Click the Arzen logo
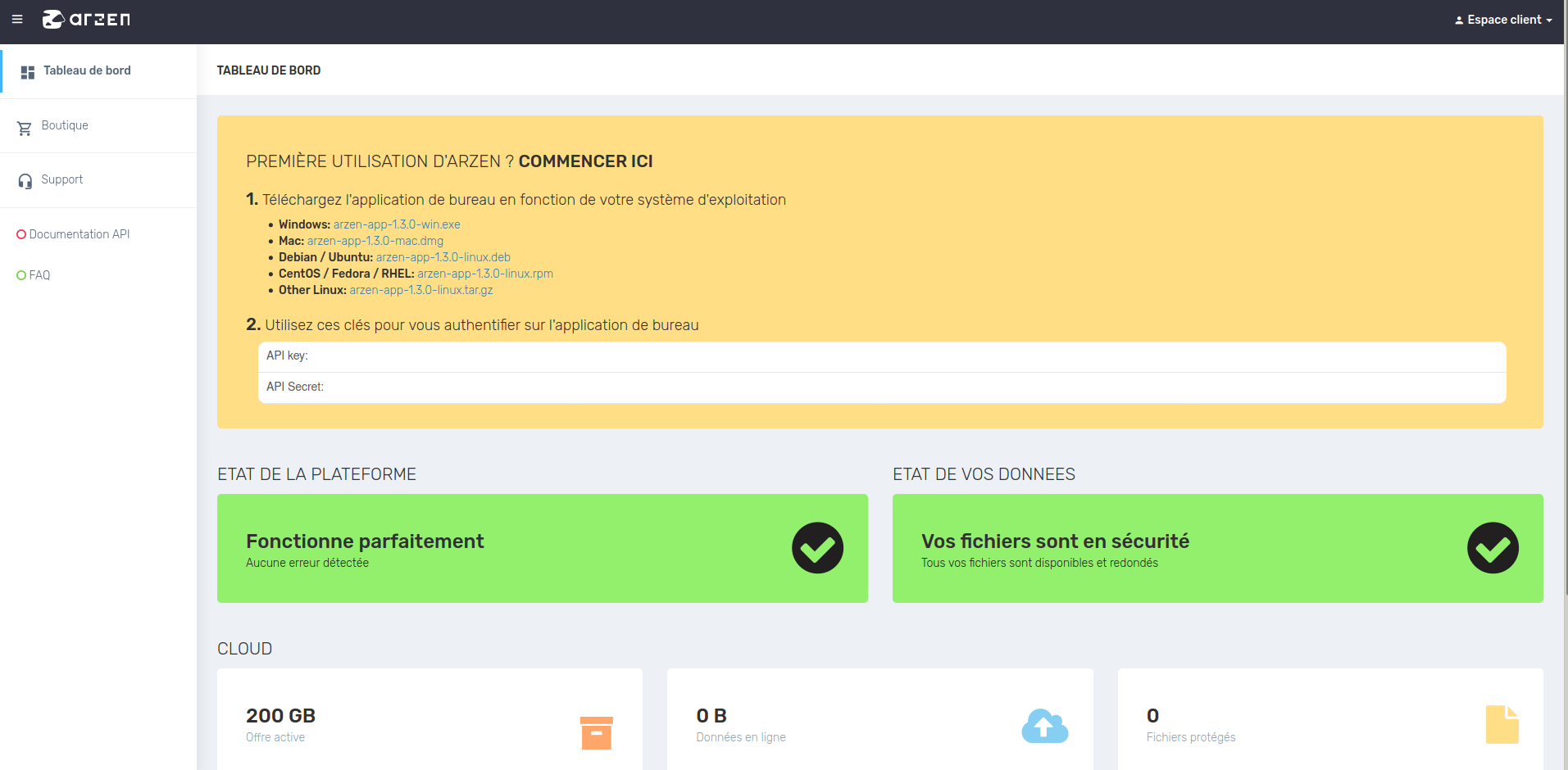Viewport: 1568px width, 770px height. [x=86, y=20]
